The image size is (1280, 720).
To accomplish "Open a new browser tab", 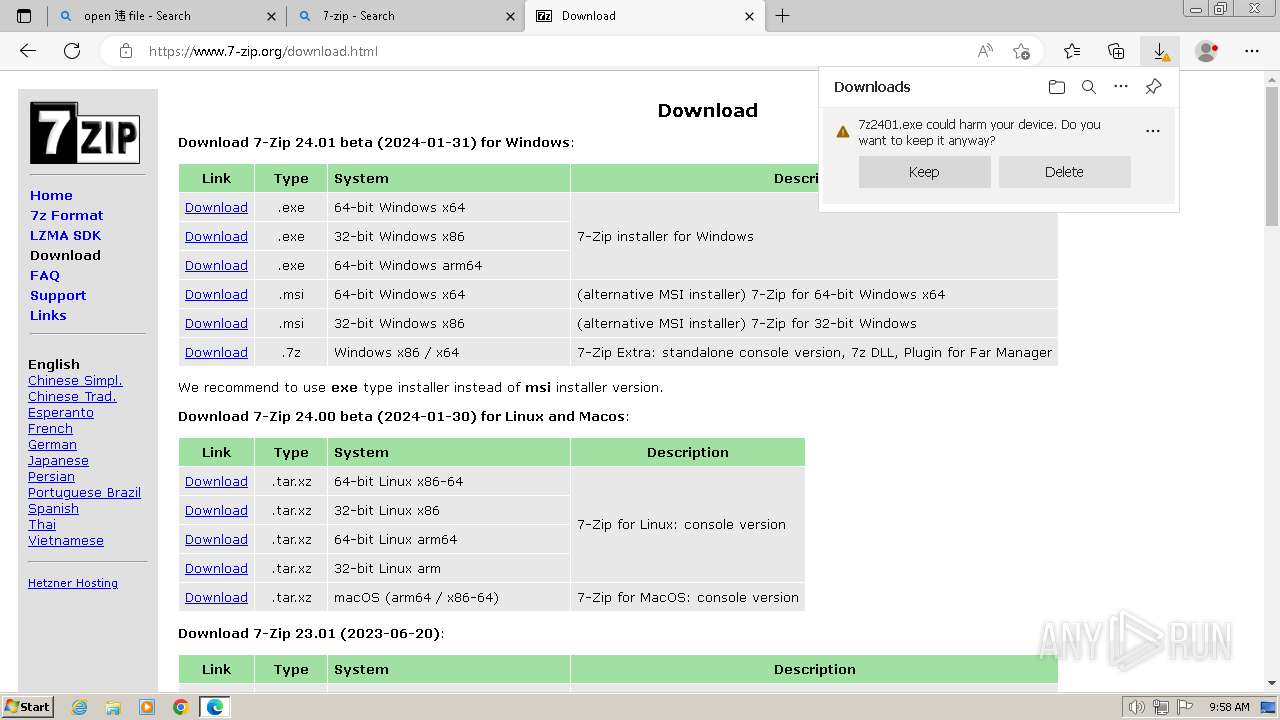I will [782, 16].
